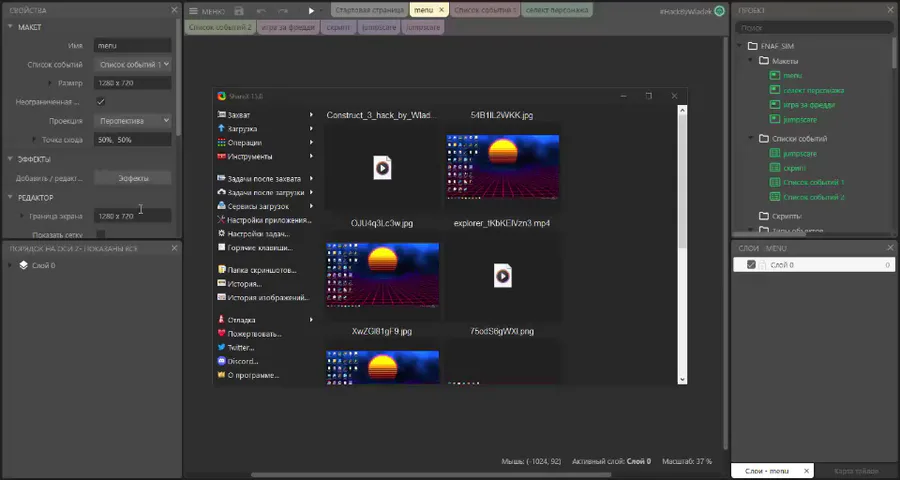
Task: Click the Списки событий folder icon
Action: click(763, 139)
